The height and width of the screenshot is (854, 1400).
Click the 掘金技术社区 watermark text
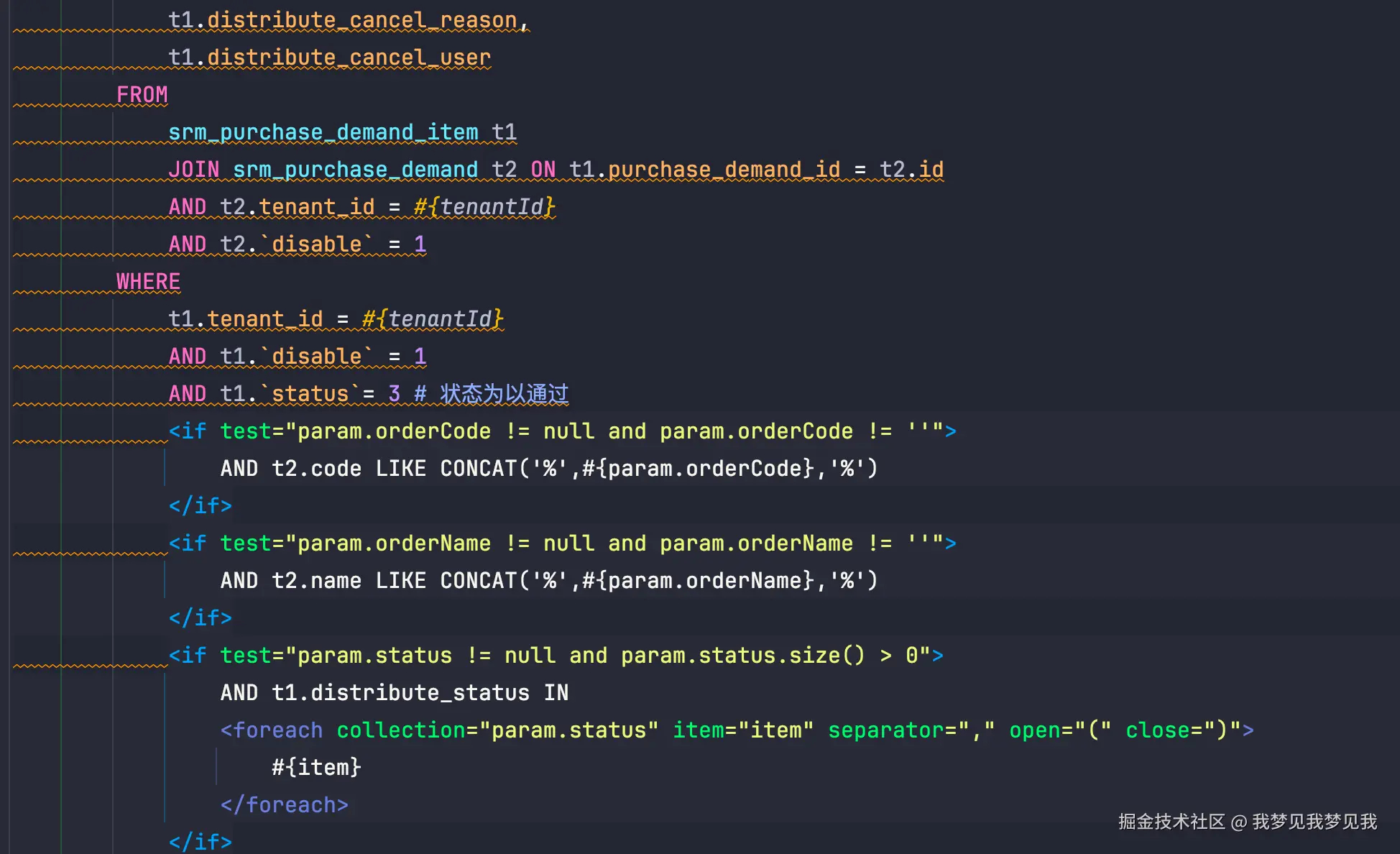[1171, 822]
